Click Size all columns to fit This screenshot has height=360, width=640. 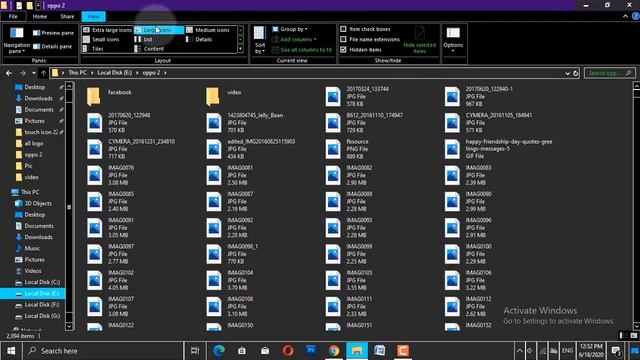pos(302,49)
